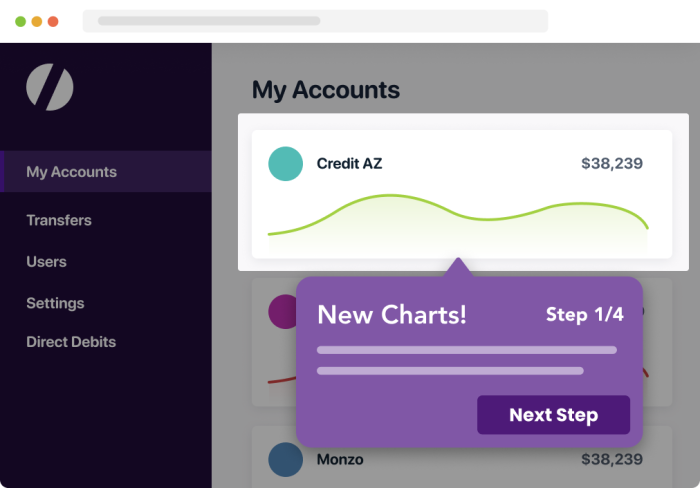The image size is (700, 488).
Task: Click the magenta account icon behind the tooltip
Action: [x=283, y=312]
